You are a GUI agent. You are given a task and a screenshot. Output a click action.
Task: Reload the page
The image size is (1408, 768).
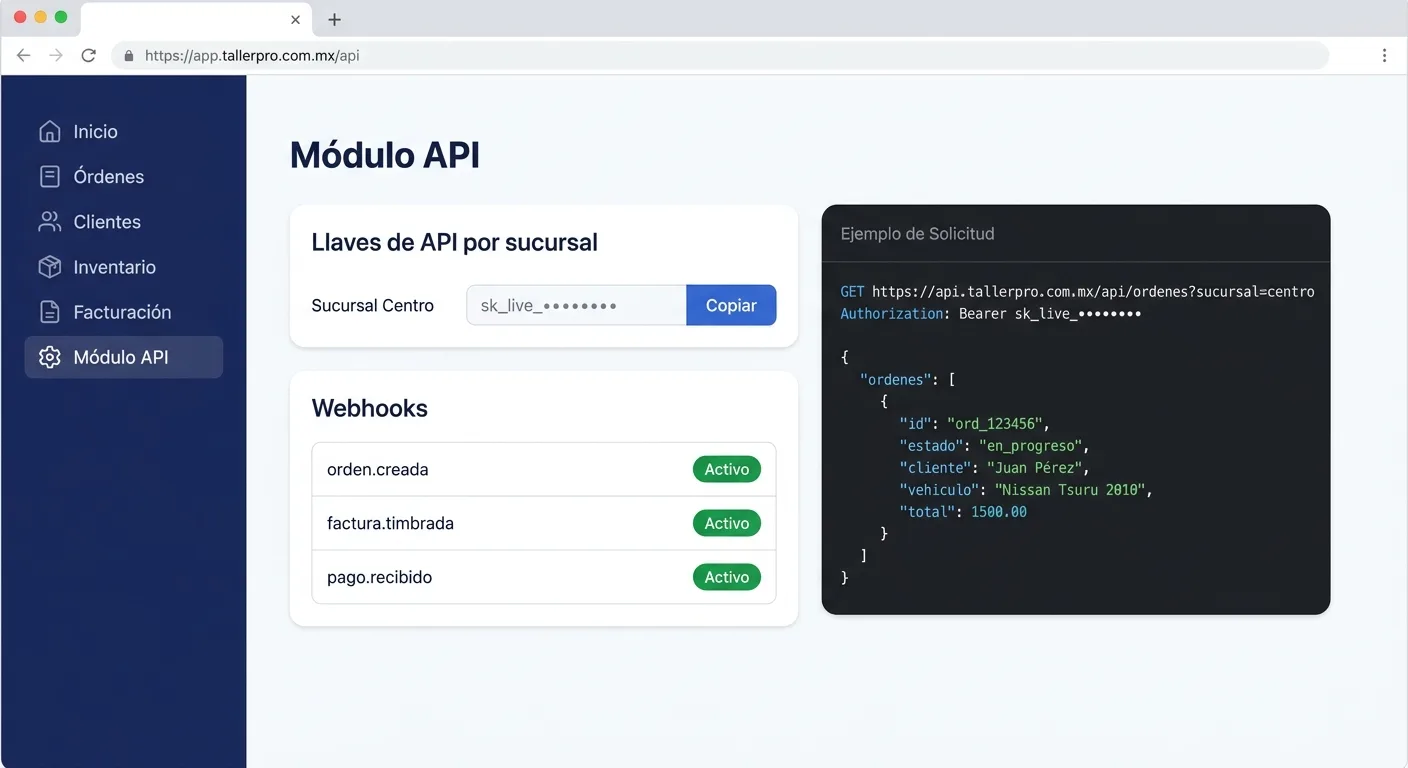pos(88,56)
